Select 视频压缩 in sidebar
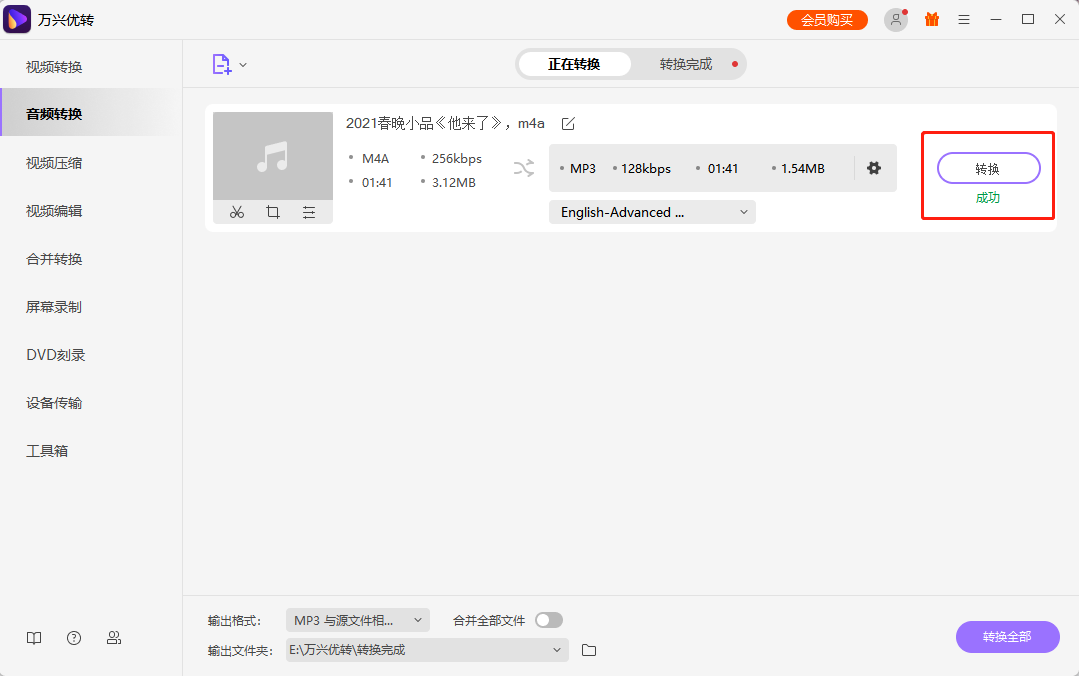Viewport: 1079px width, 676px height. point(54,163)
